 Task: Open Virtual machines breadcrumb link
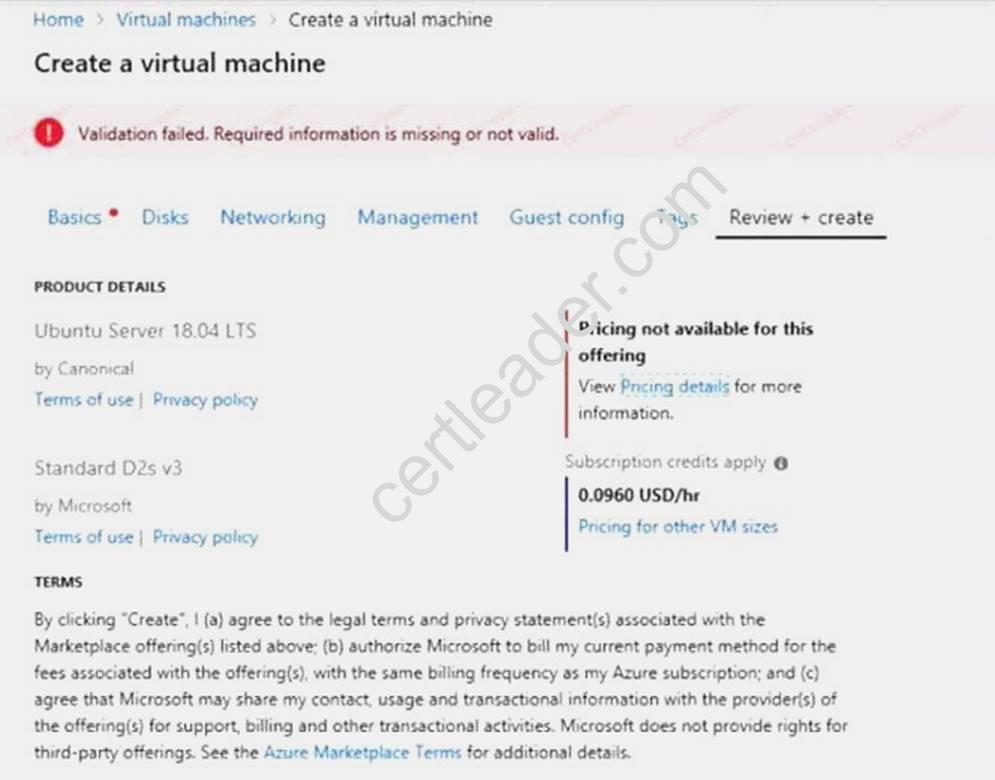pos(186,20)
